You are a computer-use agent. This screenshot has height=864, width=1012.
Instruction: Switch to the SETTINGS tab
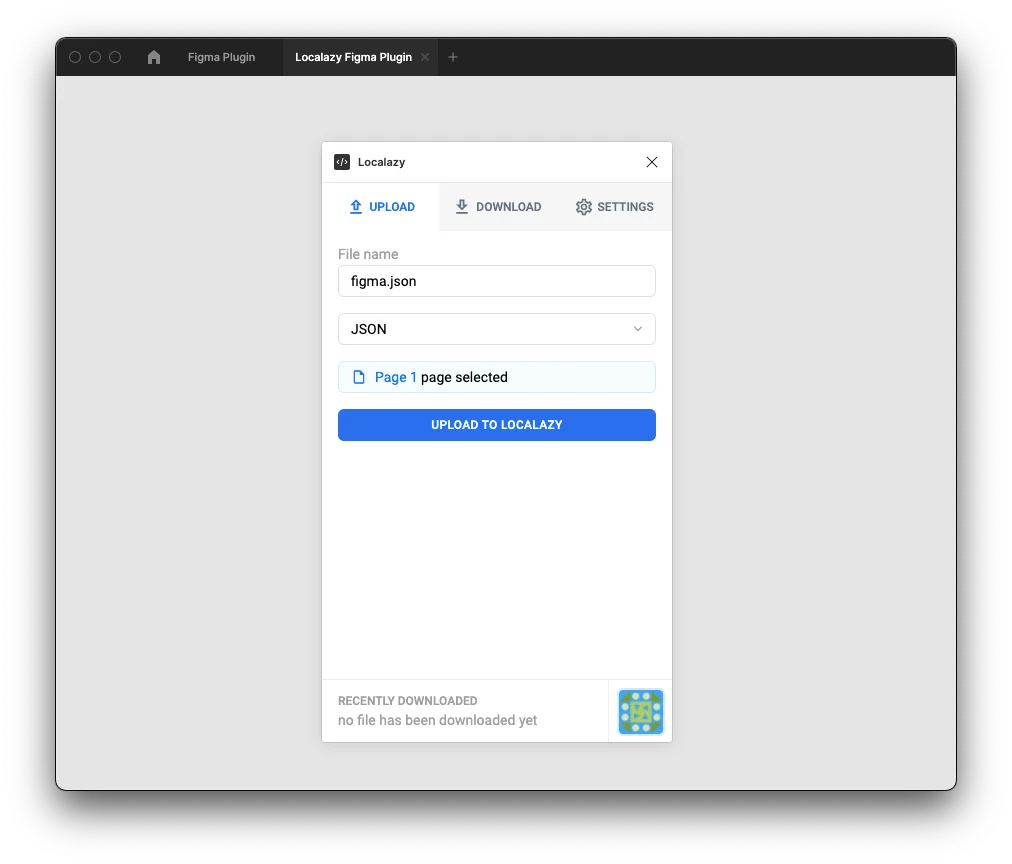pos(614,206)
